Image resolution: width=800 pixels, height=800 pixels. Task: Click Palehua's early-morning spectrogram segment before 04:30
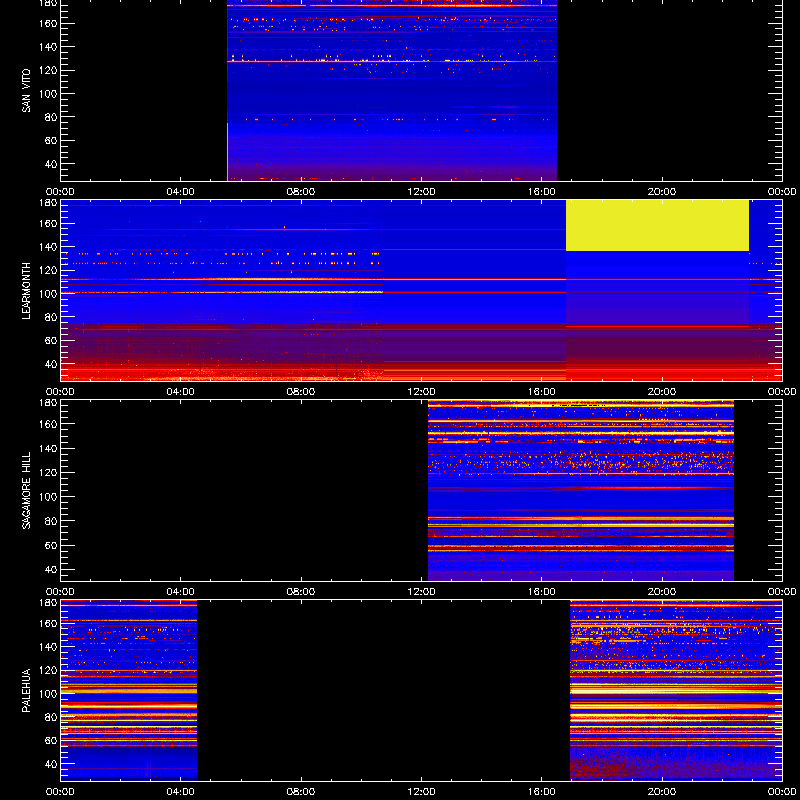click(129, 690)
